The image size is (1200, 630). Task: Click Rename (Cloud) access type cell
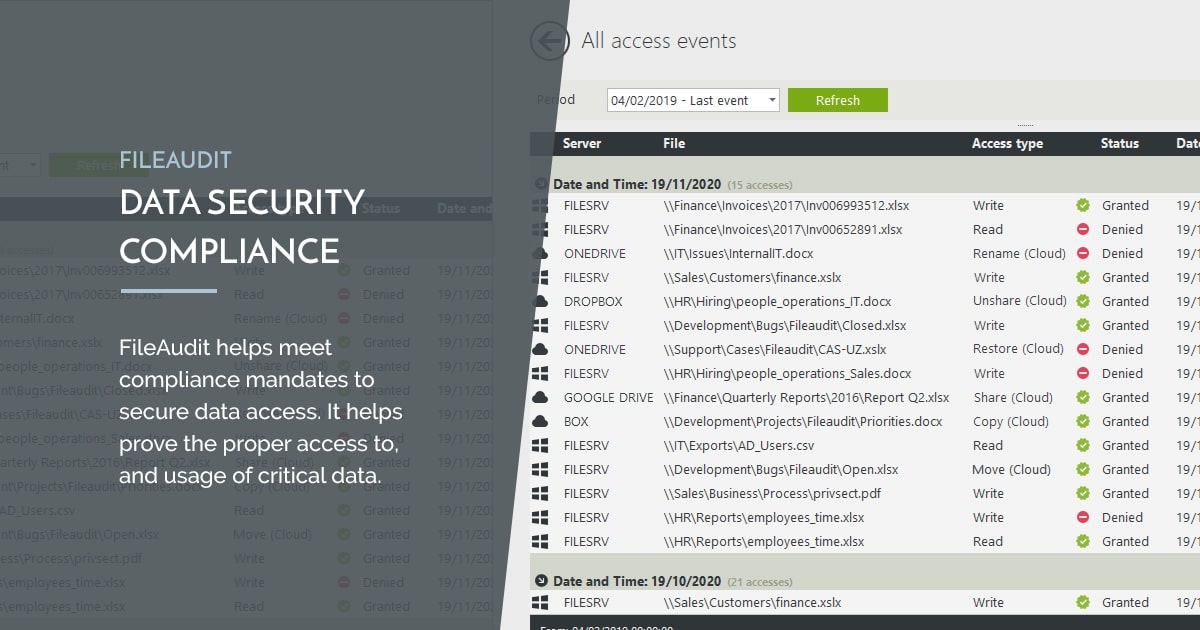tap(1019, 254)
